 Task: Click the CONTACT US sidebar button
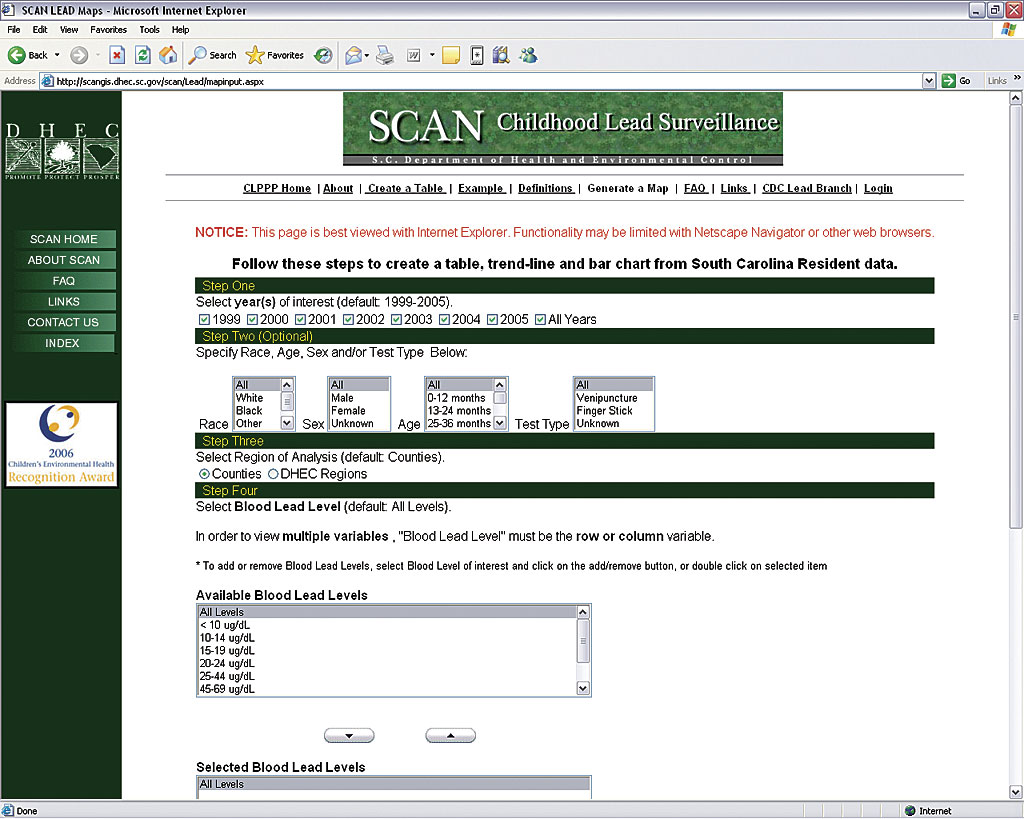coord(63,322)
